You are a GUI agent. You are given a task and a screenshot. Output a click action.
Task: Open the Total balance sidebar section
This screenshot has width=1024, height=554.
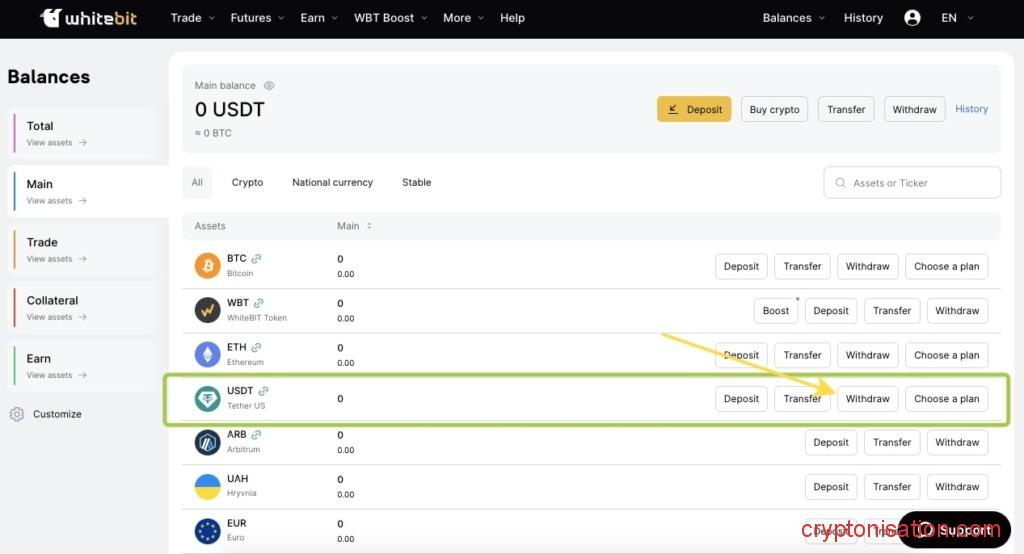pos(84,133)
